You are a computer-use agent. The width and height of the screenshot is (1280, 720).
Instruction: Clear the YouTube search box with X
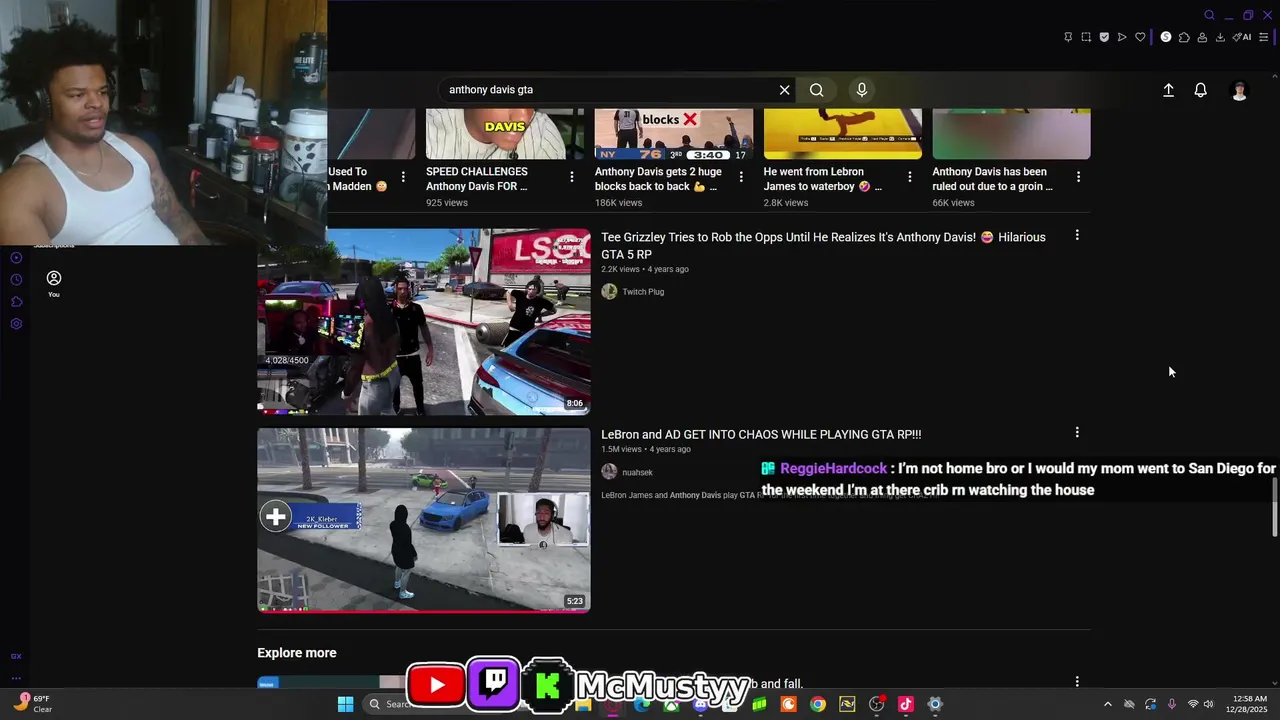click(784, 90)
